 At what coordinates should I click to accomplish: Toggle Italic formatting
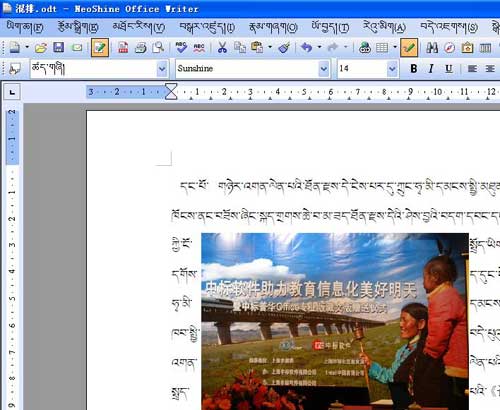tap(431, 69)
